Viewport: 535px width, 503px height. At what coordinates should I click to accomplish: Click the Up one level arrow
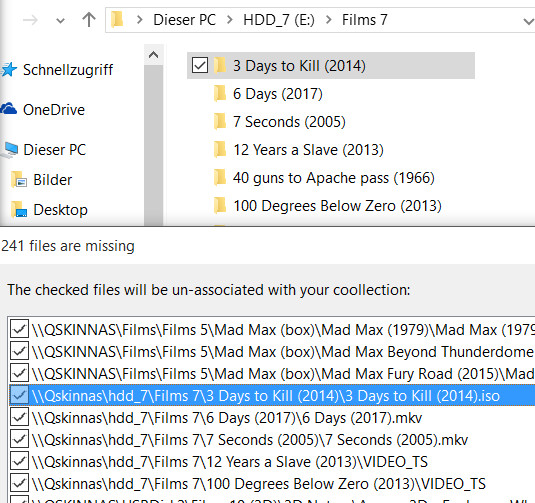pyautogui.click(x=89, y=20)
